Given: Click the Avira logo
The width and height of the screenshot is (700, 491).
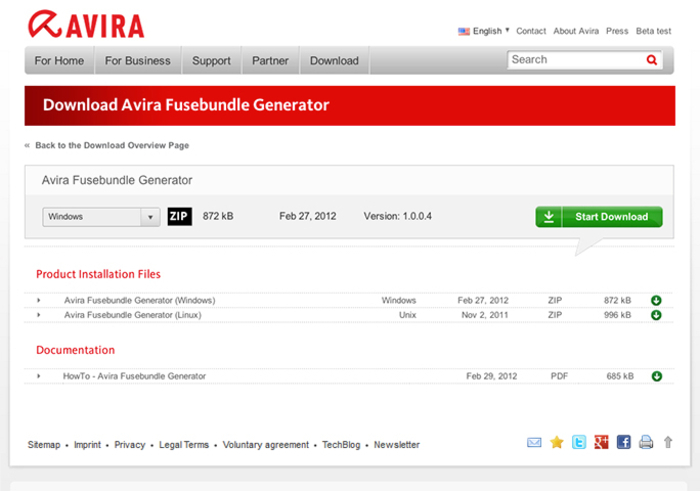Looking at the screenshot, I should (86, 25).
